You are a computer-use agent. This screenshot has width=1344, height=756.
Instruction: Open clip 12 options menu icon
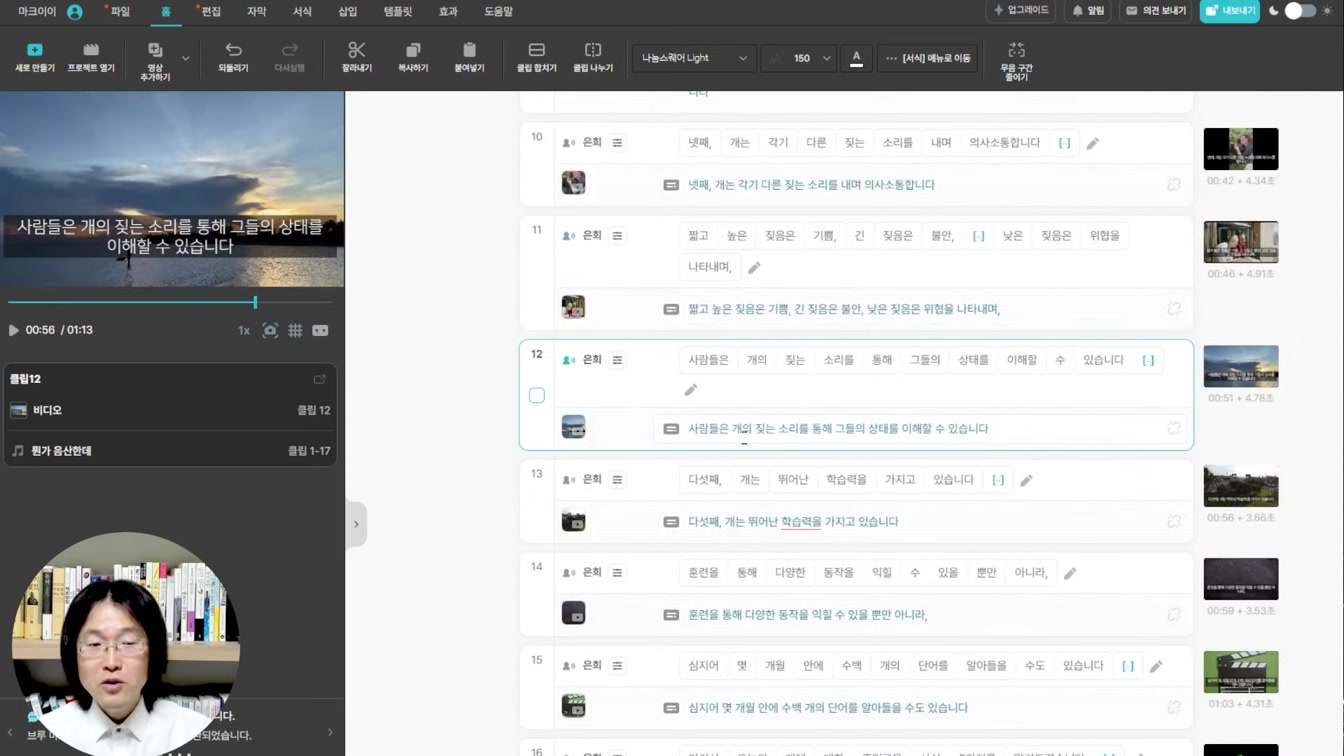click(x=617, y=360)
